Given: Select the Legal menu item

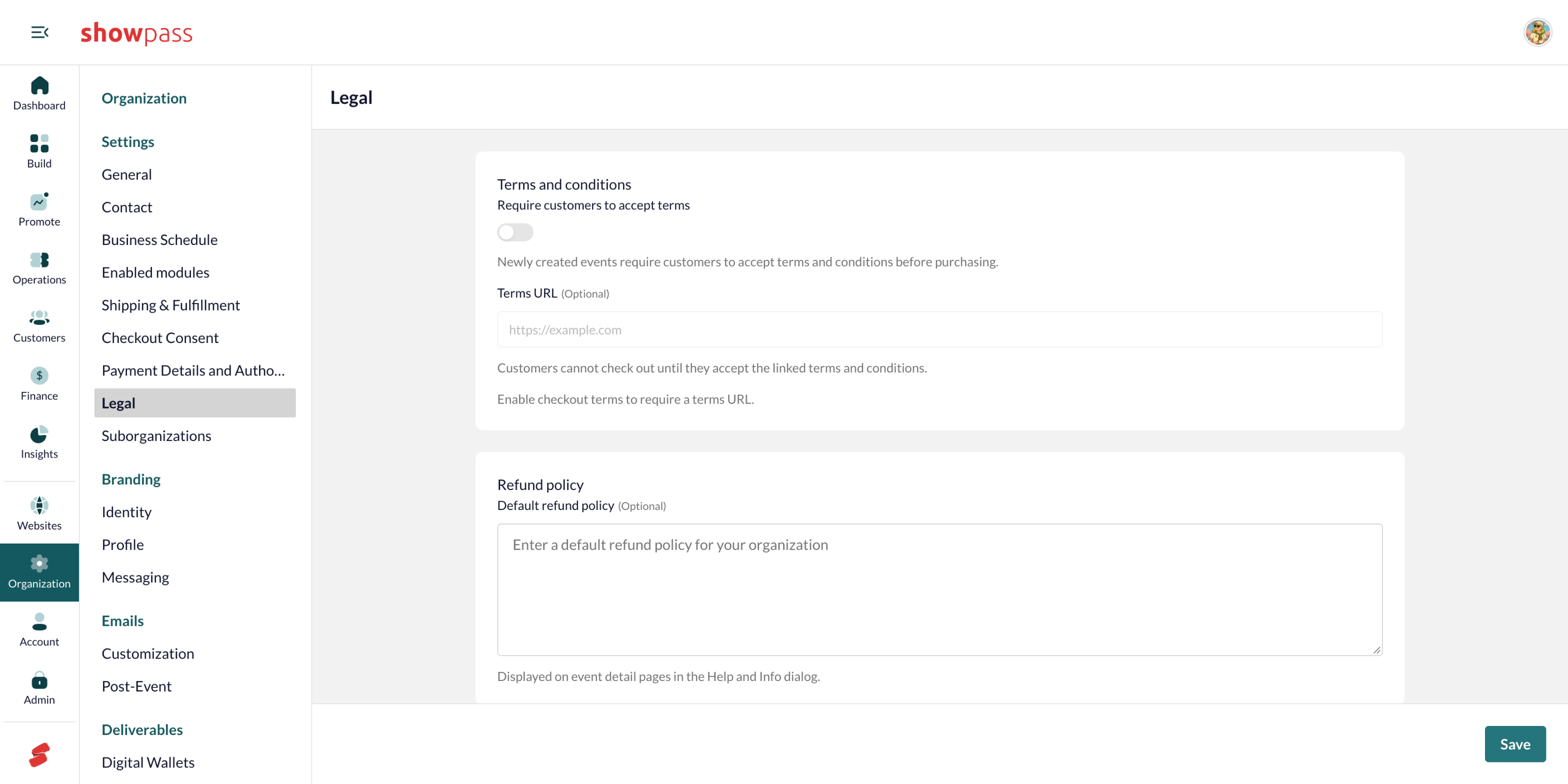Looking at the screenshot, I should 195,403.
